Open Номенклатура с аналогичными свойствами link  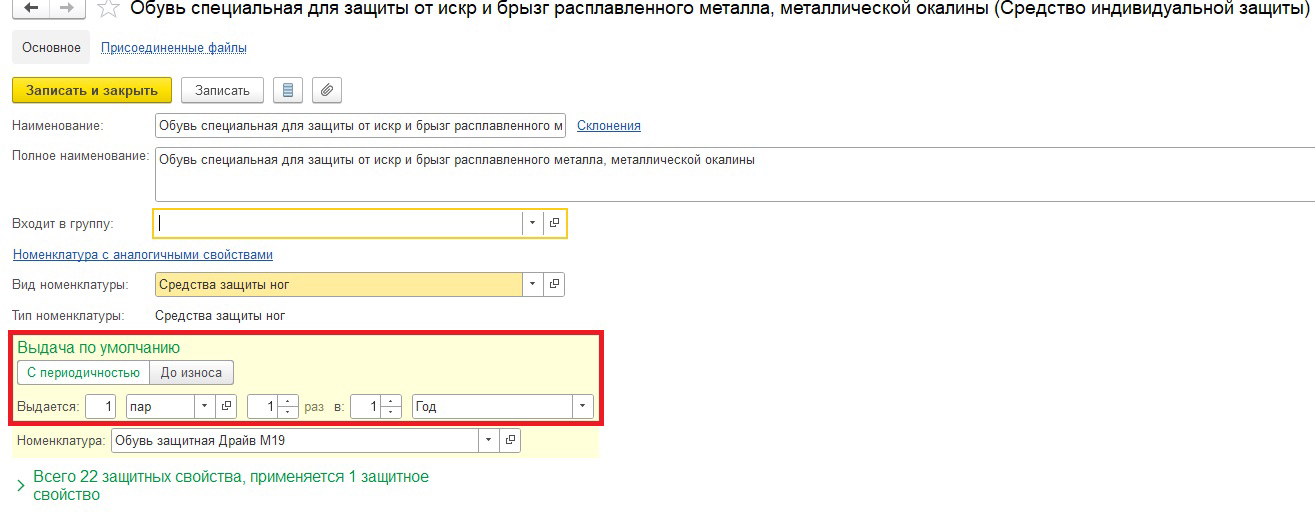tap(143, 255)
